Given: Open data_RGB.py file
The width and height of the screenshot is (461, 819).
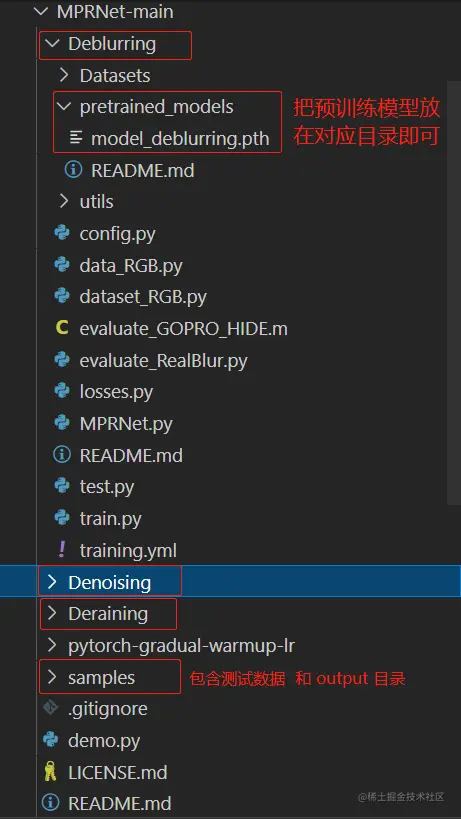Looking at the screenshot, I should coord(131,266).
